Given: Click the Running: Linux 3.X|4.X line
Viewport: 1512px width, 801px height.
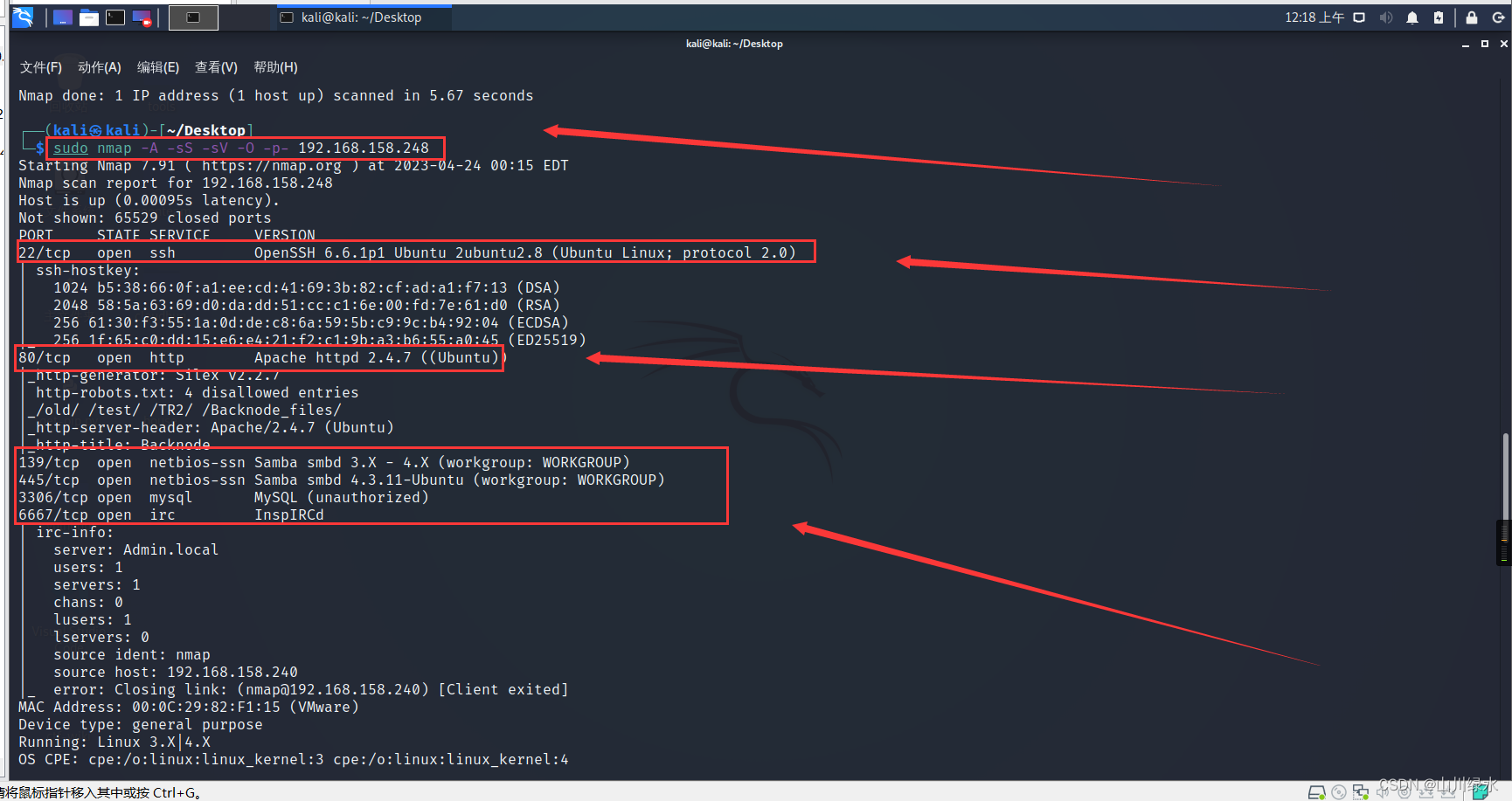Looking at the screenshot, I should point(114,742).
